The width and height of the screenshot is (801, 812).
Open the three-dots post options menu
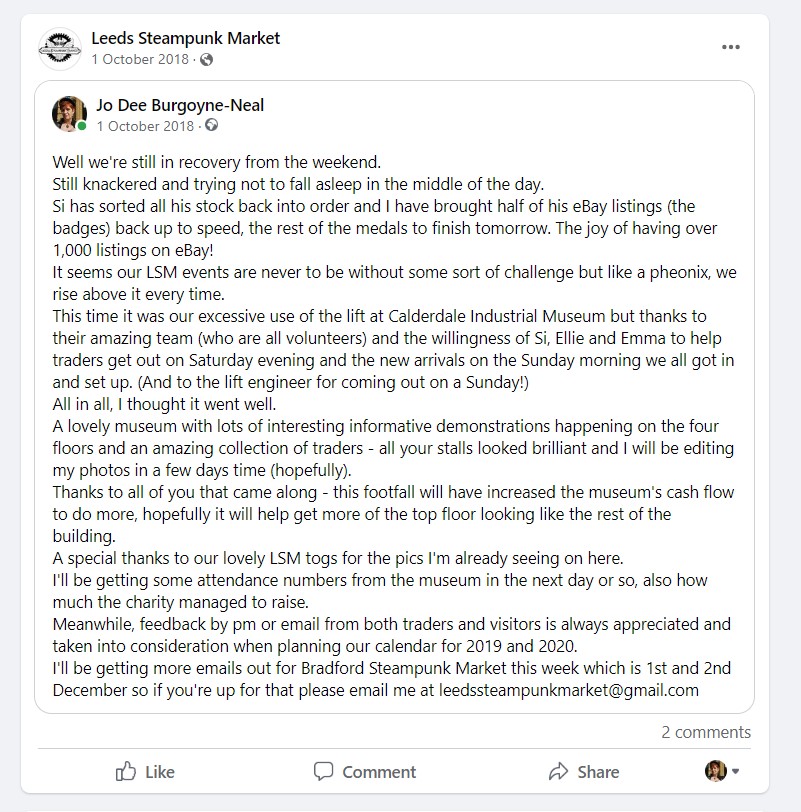731,47
